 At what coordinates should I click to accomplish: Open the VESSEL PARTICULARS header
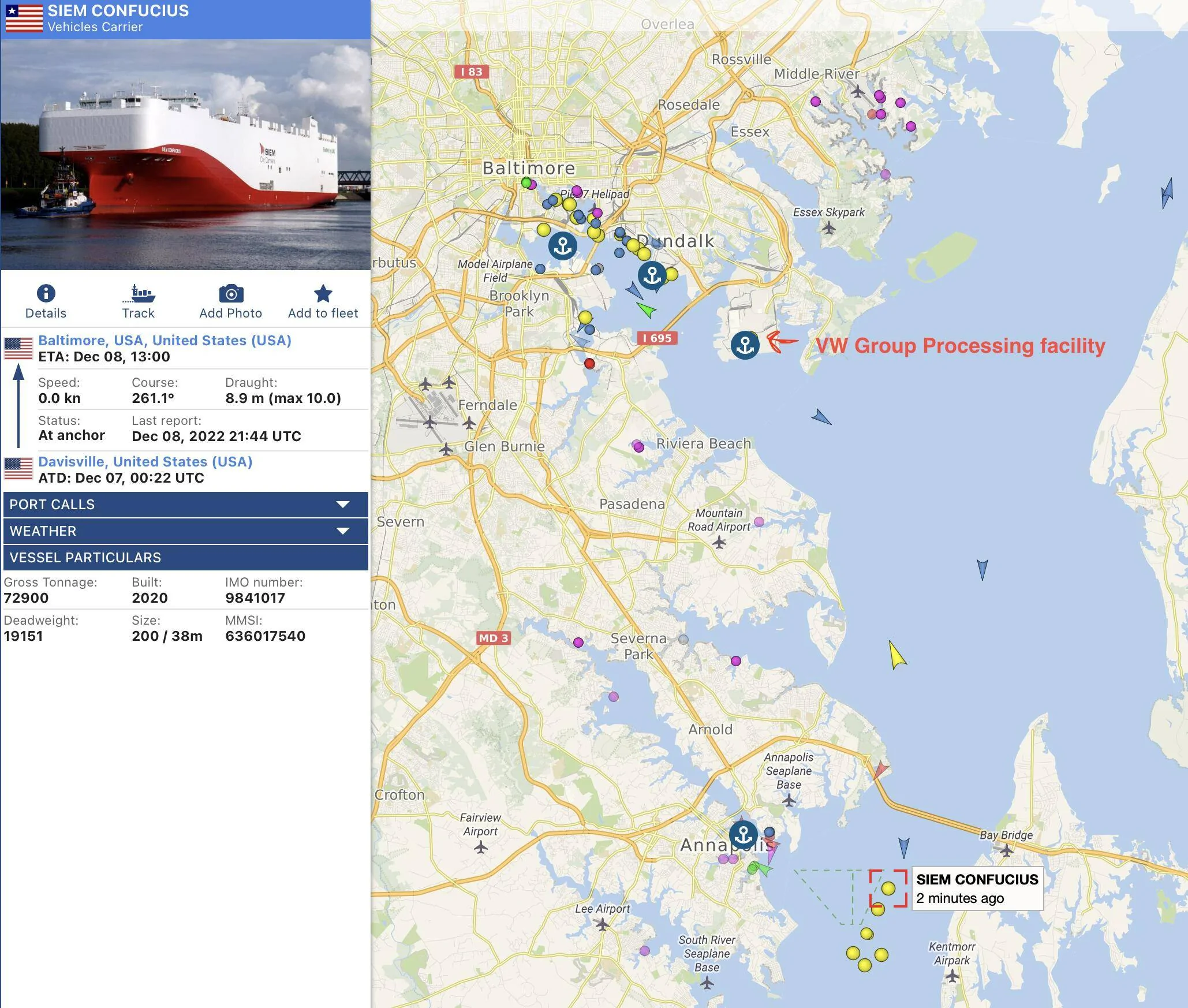[185, 558]
